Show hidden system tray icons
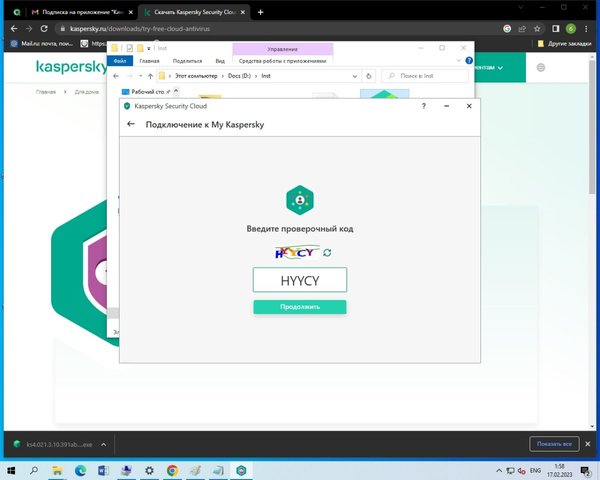 tap(499, 471)
